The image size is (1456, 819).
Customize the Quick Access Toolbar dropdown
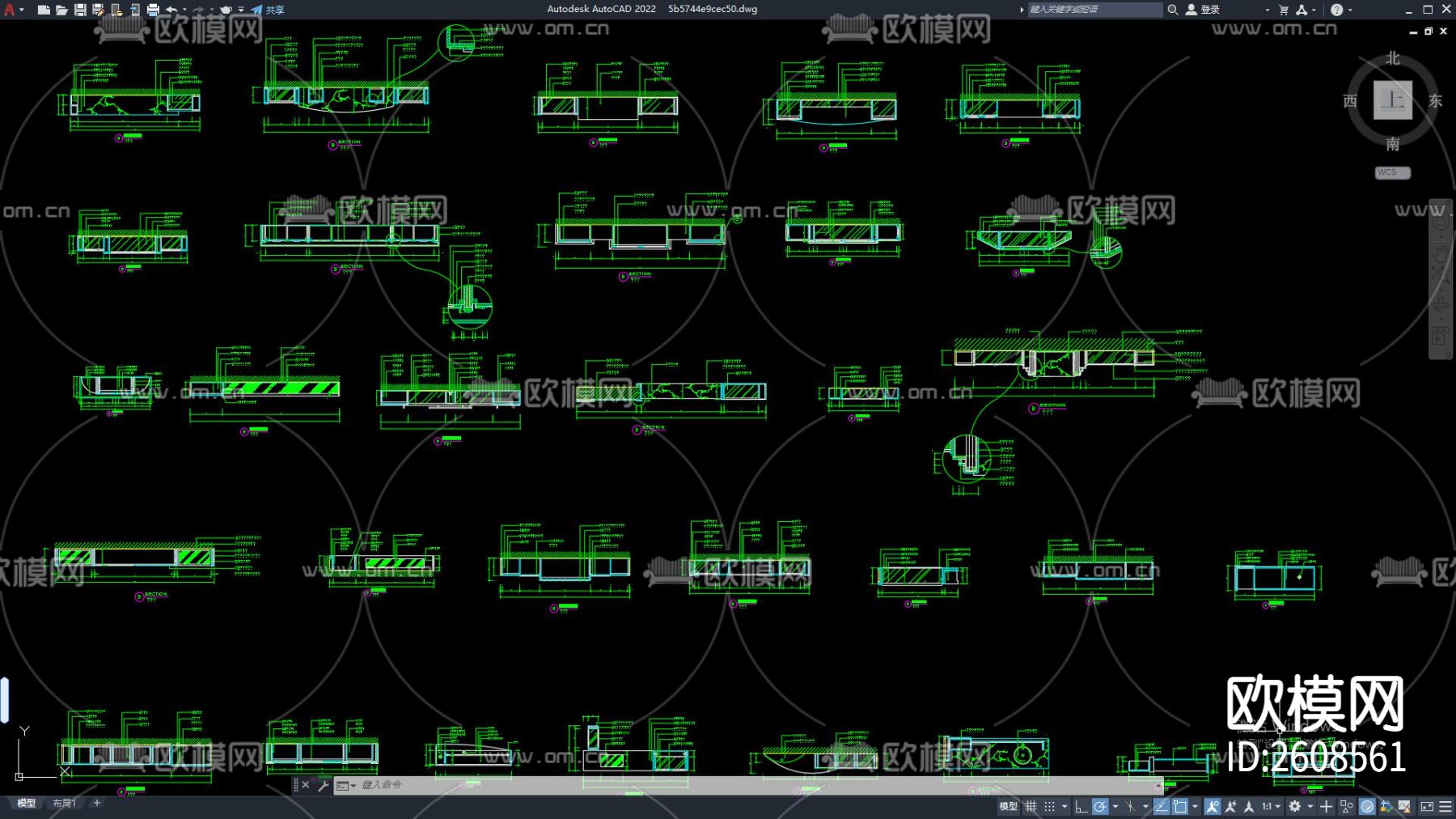click(x=241, y=10)
